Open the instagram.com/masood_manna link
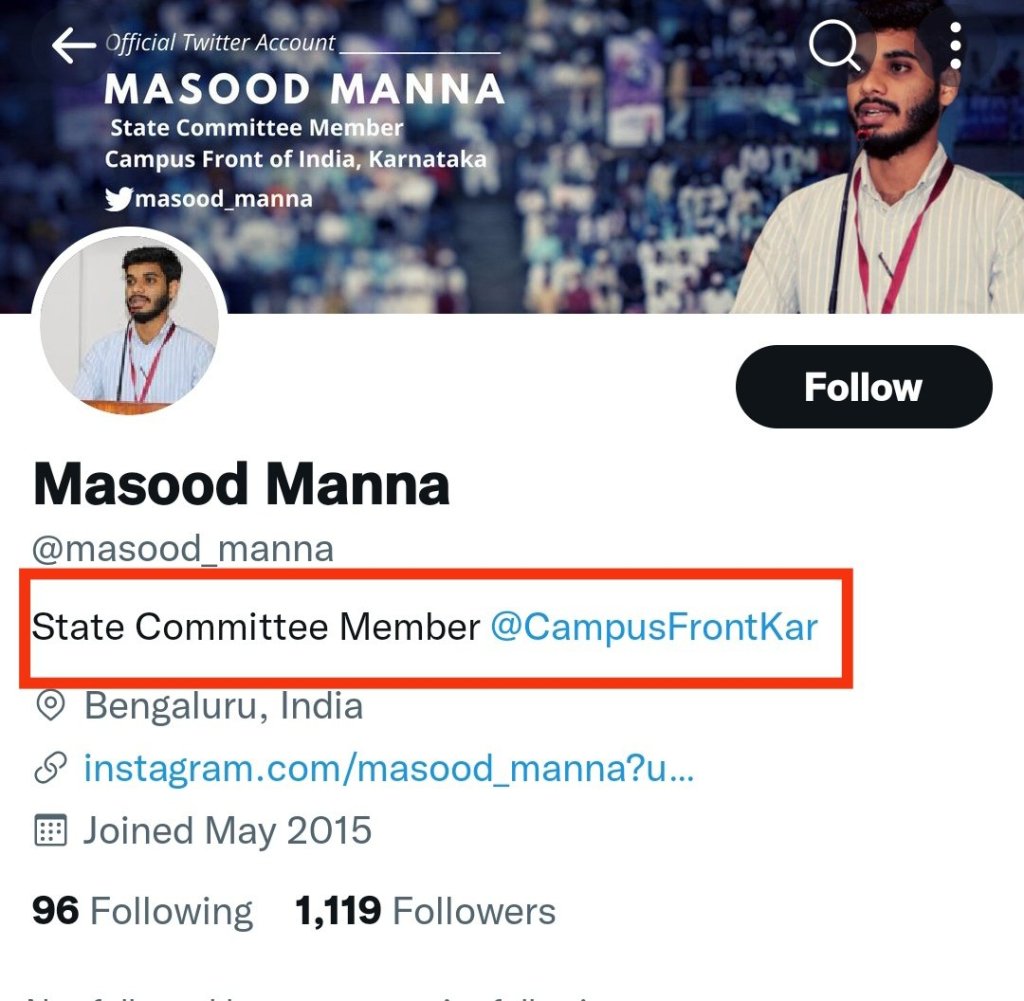This screenshot has height=1001, width=1024. tap(389, 769)
